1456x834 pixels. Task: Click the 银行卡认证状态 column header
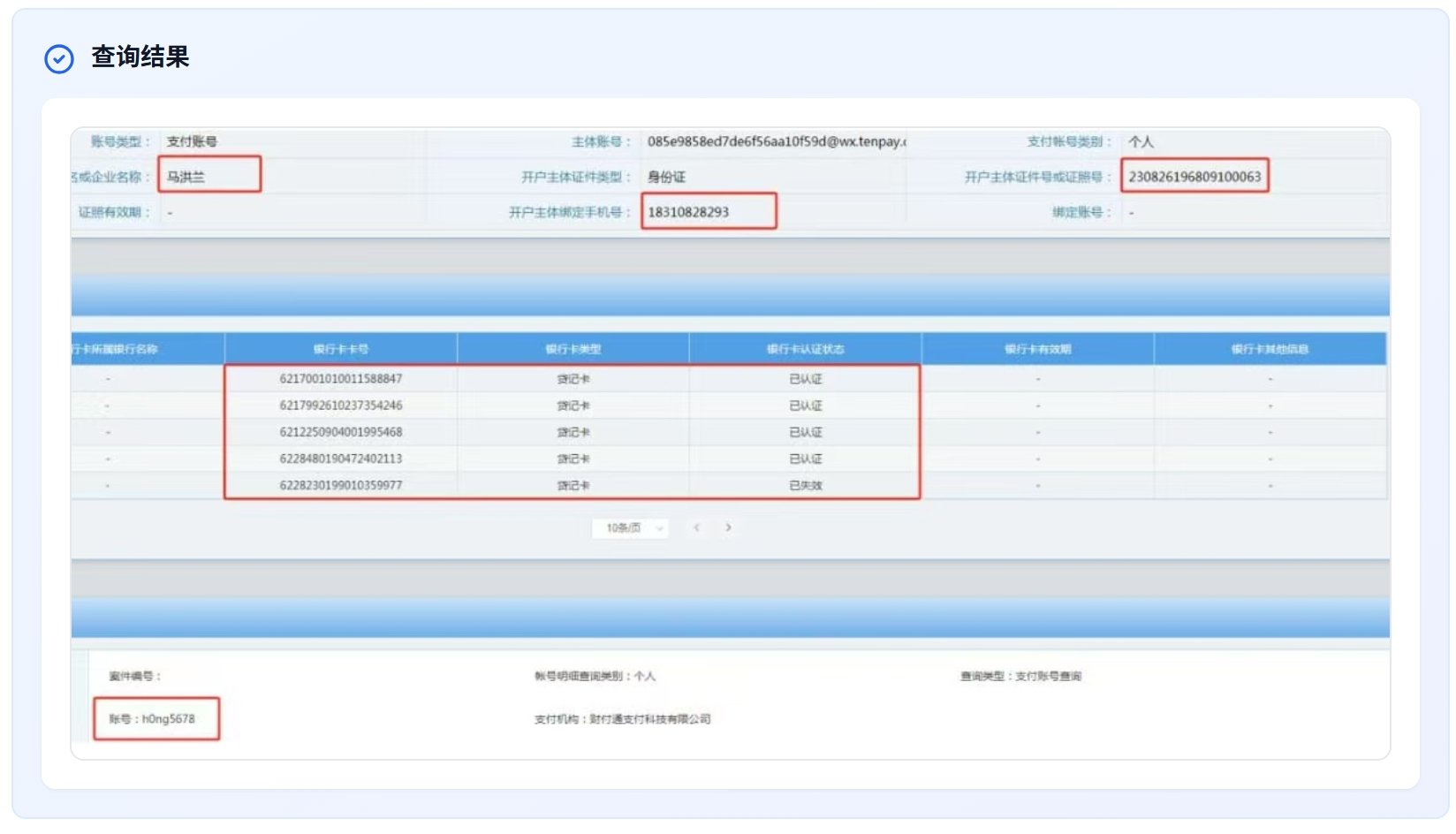point(805,349)
